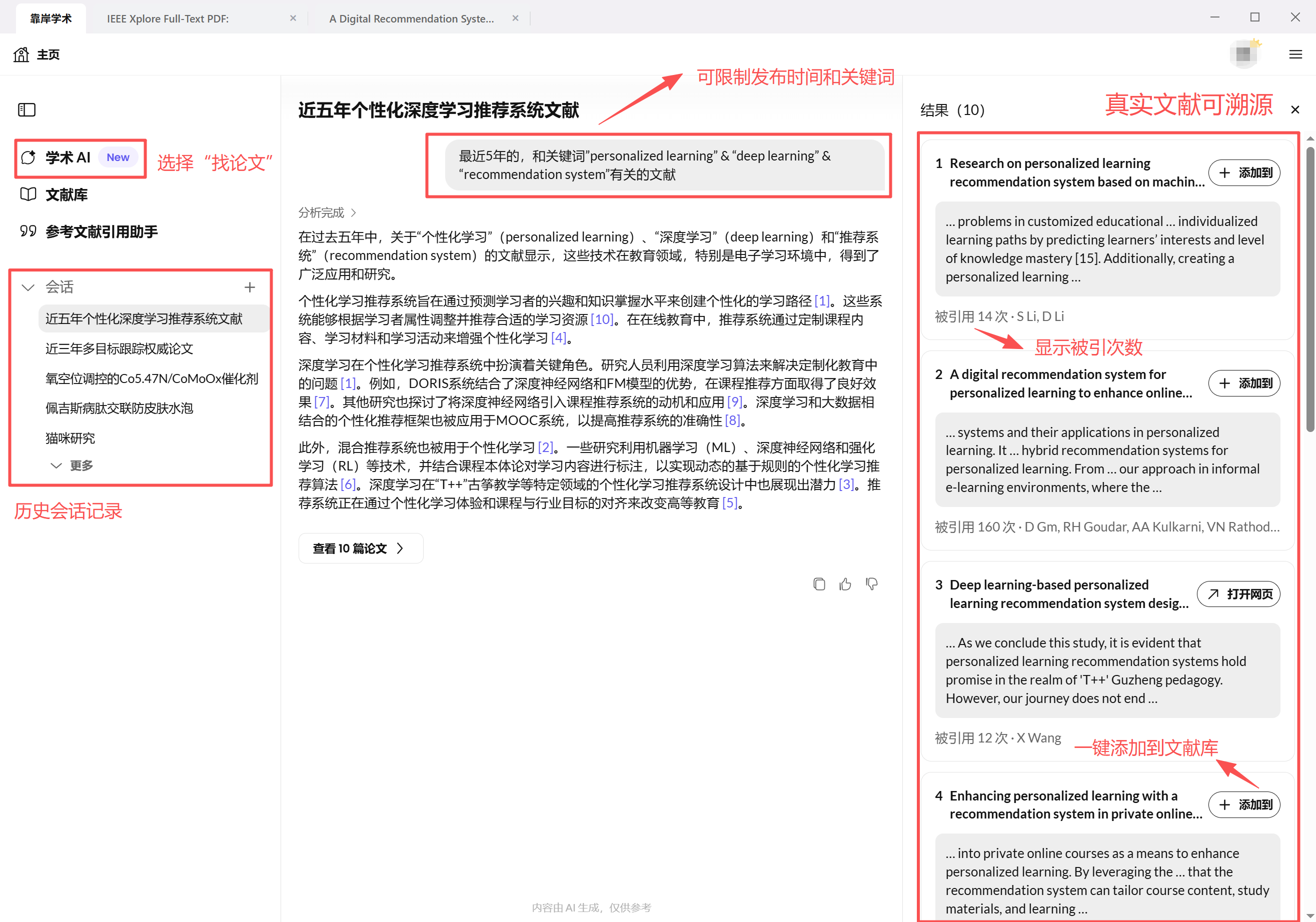1316x922 pixels.
Task: Open the hamburger menu at top right
Action: tap(1295, 54)
